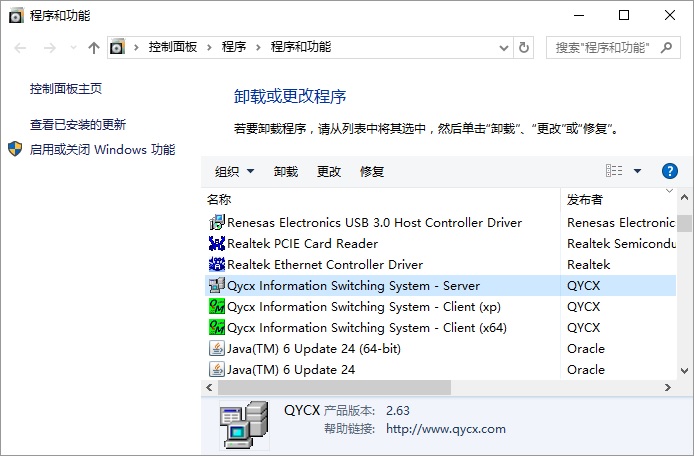Select the Realtek PCIE Card Reader icon

click(x=216, y=243)
